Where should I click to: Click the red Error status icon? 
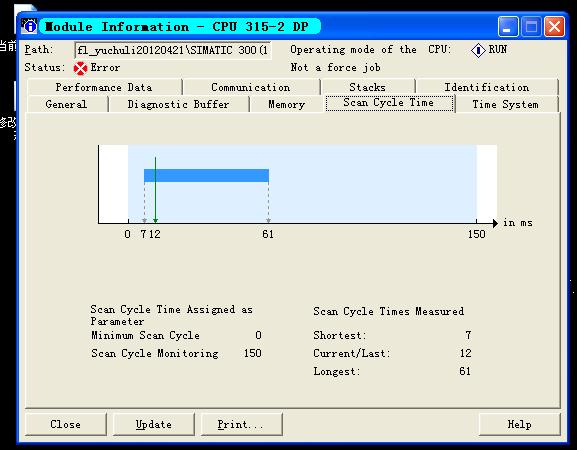click(80, 68)
